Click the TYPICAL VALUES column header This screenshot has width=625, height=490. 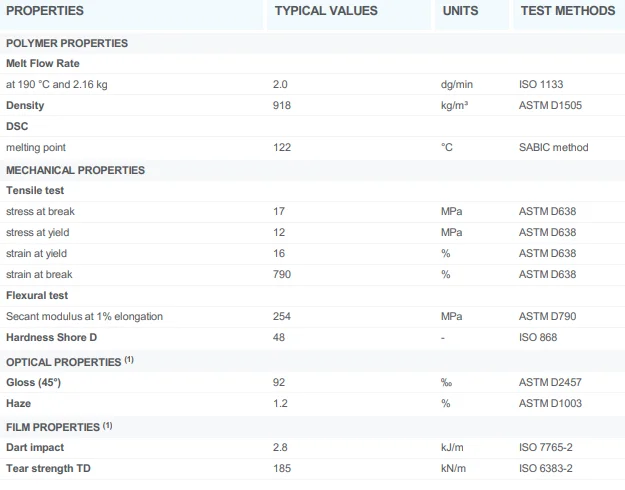coord(326,11)
